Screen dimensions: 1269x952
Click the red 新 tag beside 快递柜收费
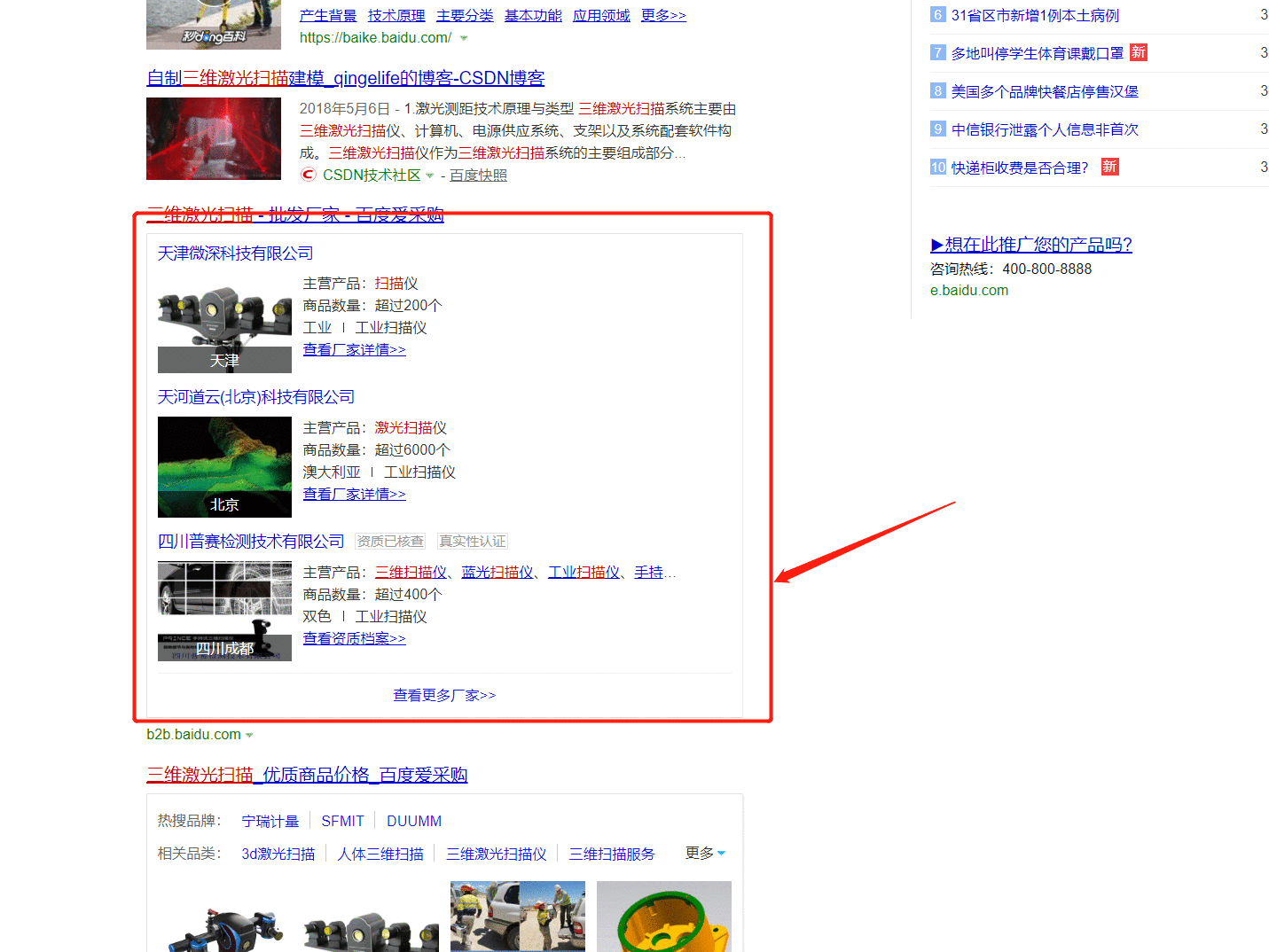(x=1109, y=167)
